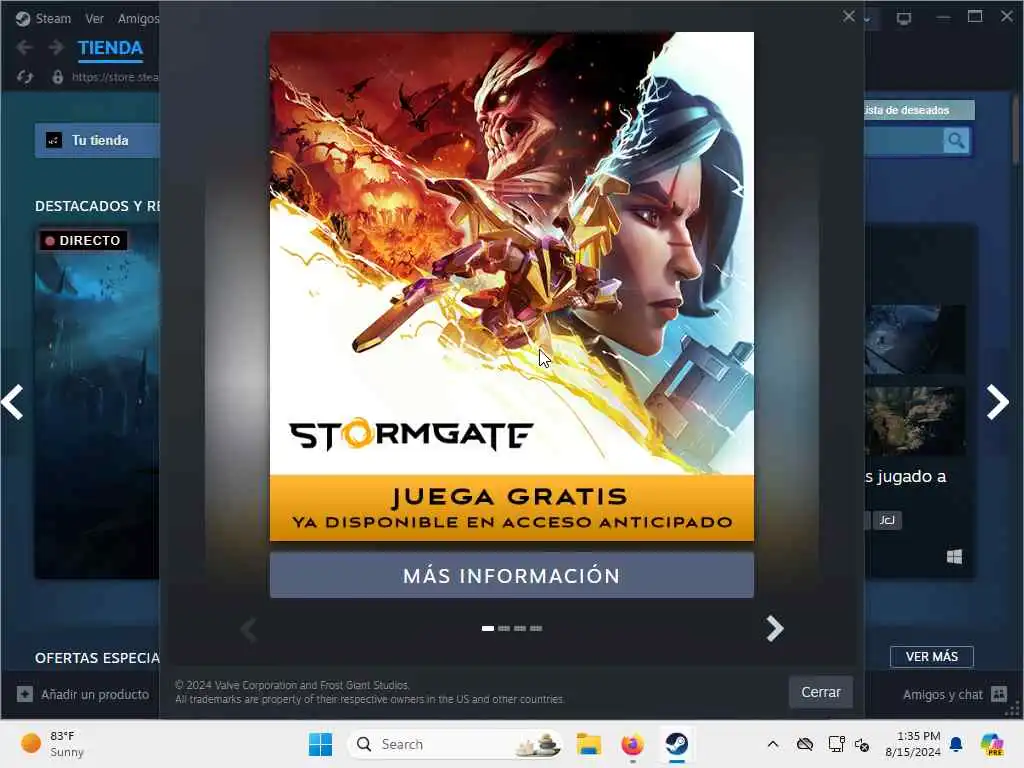The height and width of the screenshot is (768, 1024).
Task: Click the muted volume tray icon
Action: pyautogui.click(x=862, y=744)
